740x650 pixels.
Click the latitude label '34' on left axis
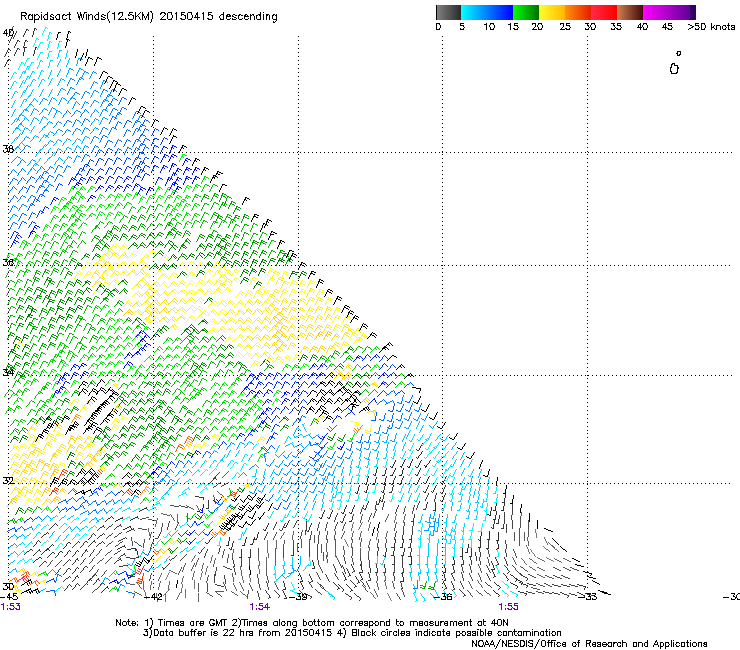coord(8,372)
